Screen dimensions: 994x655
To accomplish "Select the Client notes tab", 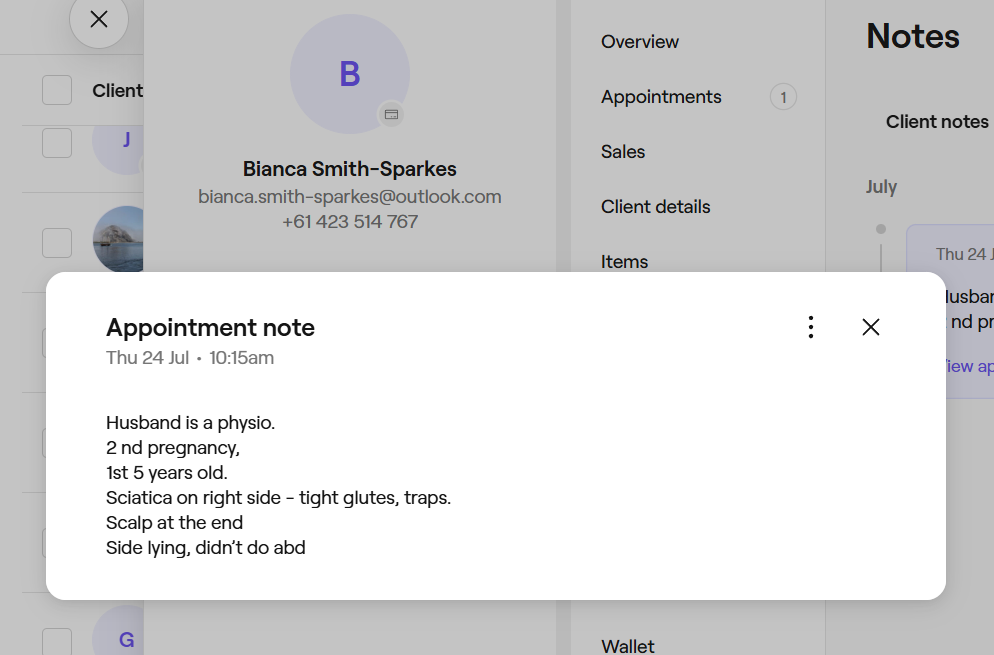I will click(x=937, y=122).
